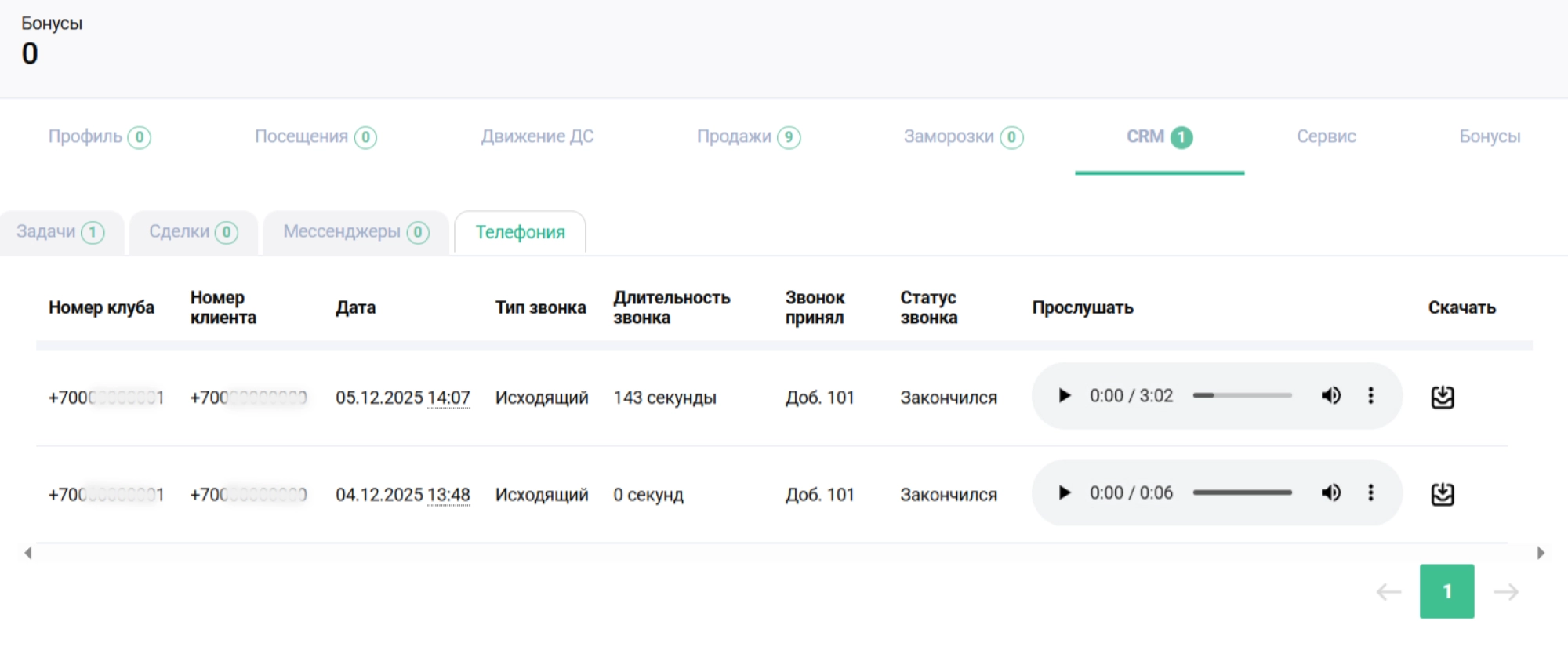Click the Прослушать column header
Viewport: 1568px width, 654px height.
[1083, 307]
